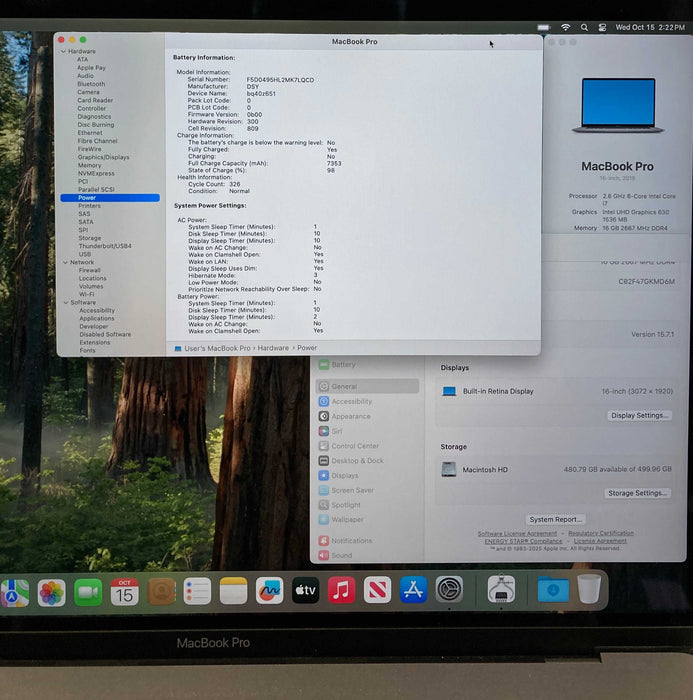Collapse the Network section in sidebar
Viewport: 693px width, 700px height.
(x=63, y=262)
